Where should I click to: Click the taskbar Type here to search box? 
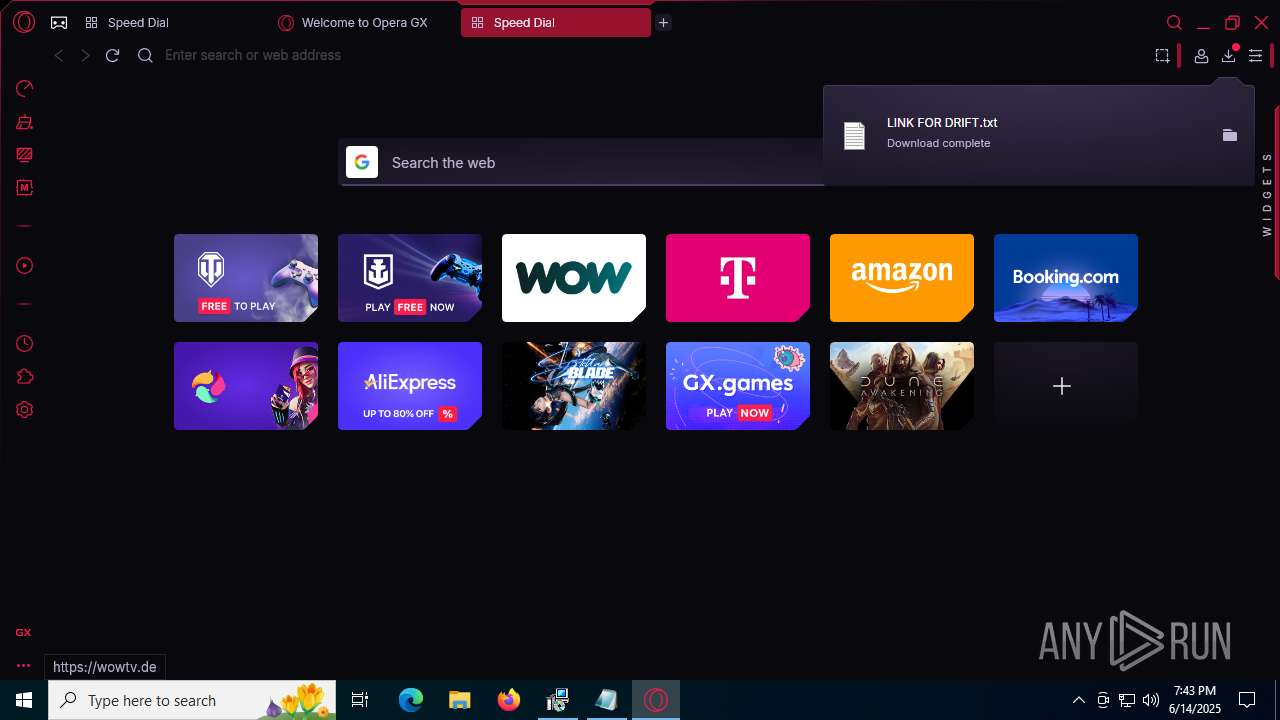tap(193, 700)
